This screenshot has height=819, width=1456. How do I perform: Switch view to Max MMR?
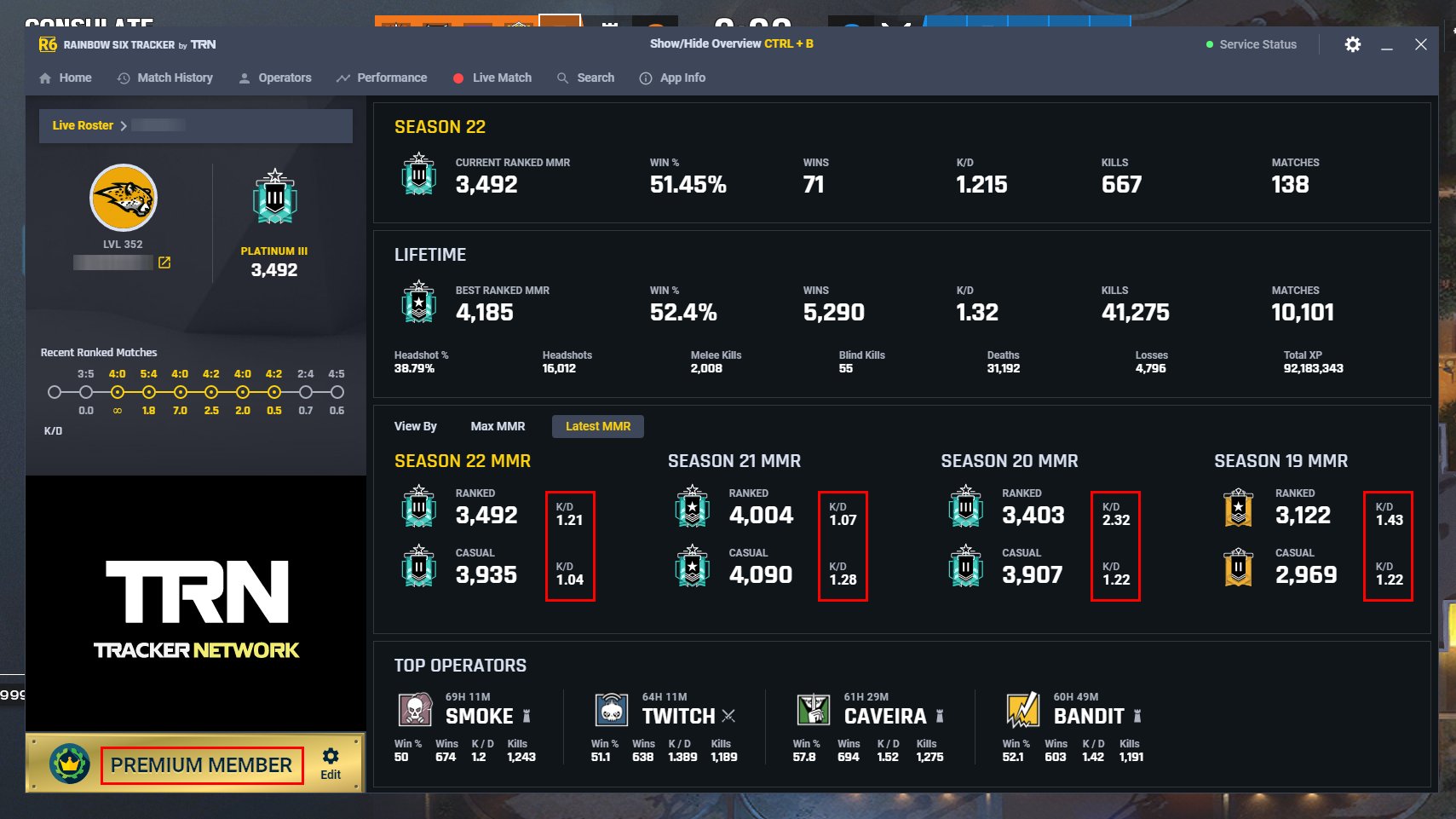click(498, 426)
